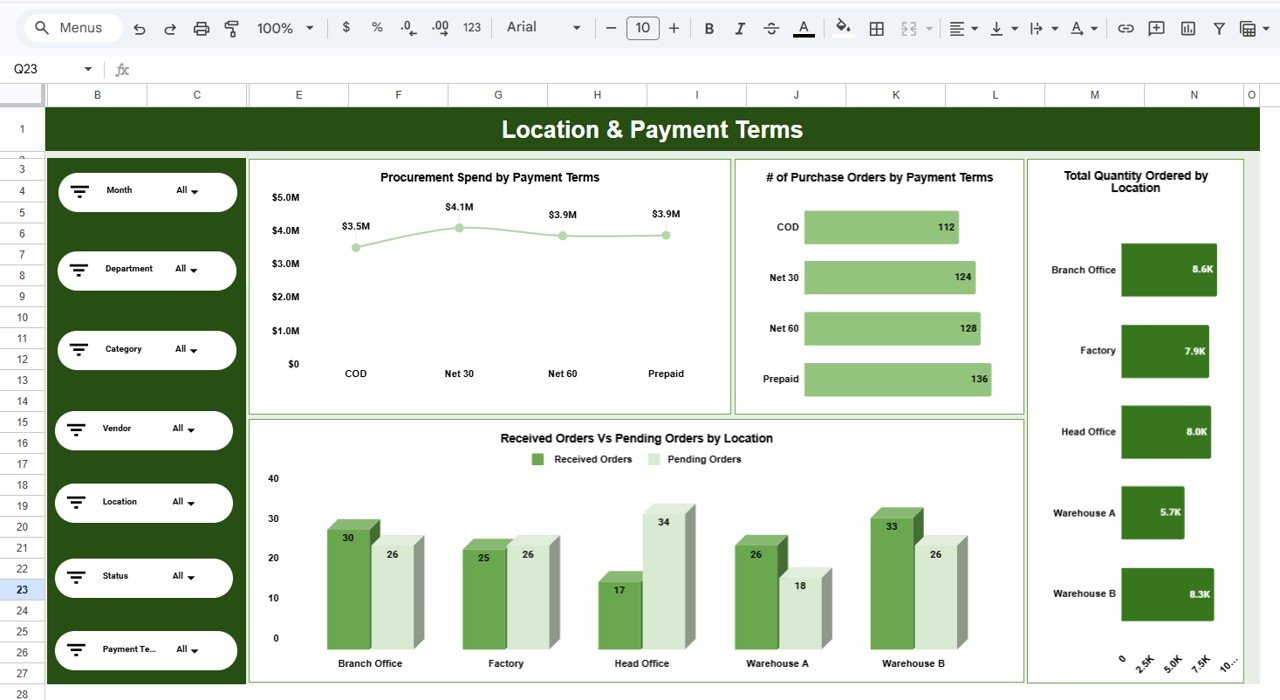Viewport: 1280px width, 700px height.
Task: Click the Undo button
Action: pyautogui.click(x=139, y=27)
